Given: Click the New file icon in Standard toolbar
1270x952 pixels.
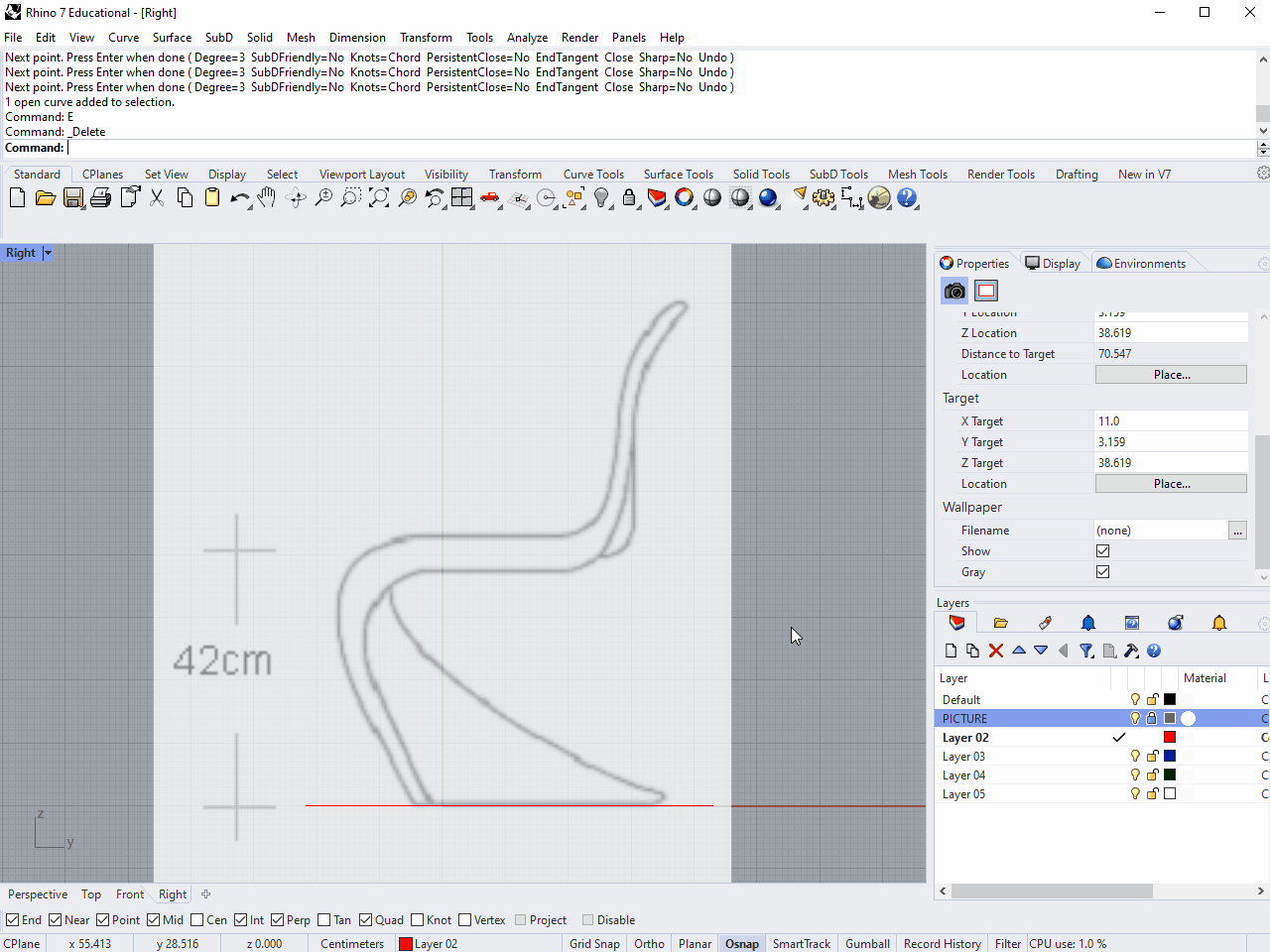Looking at the screenshot, I should point(17,197).
